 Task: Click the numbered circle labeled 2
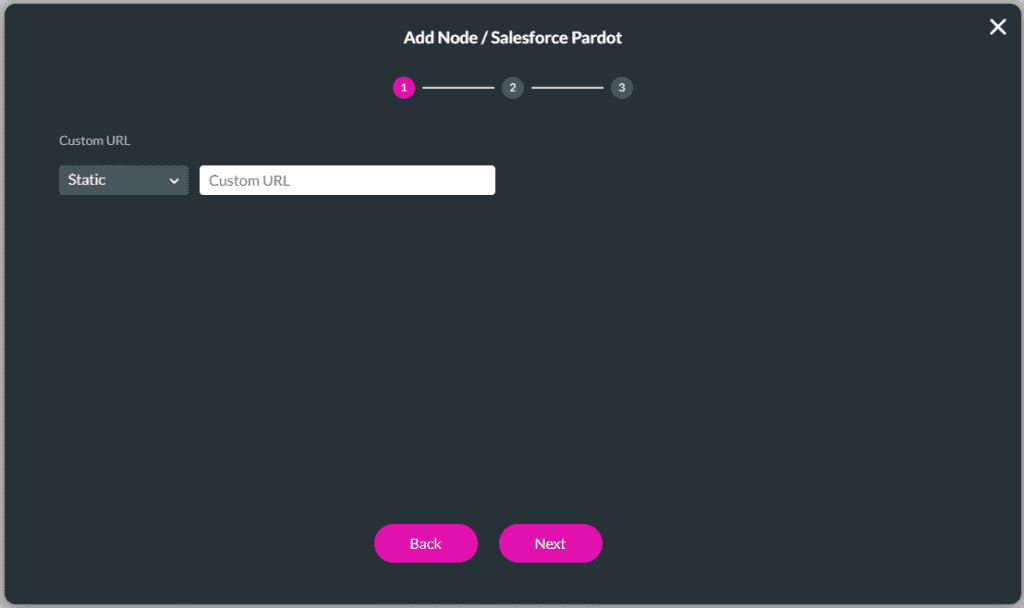click(x=512, y=88)
